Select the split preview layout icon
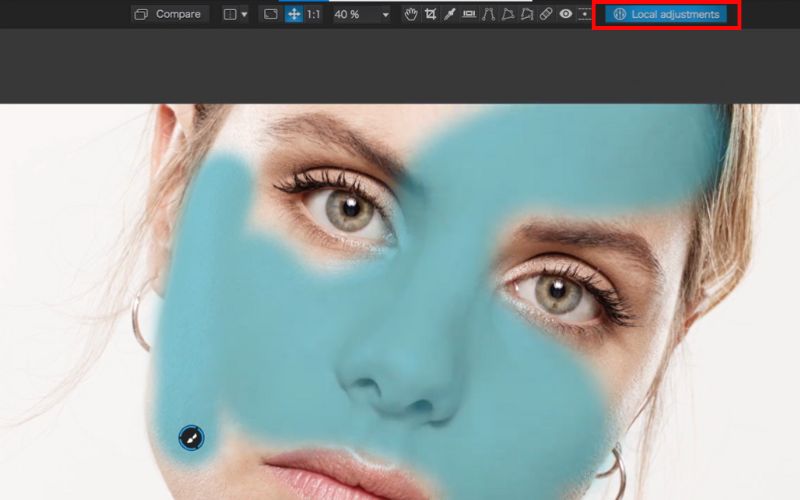The image size is (800, 500). [230, 14]
